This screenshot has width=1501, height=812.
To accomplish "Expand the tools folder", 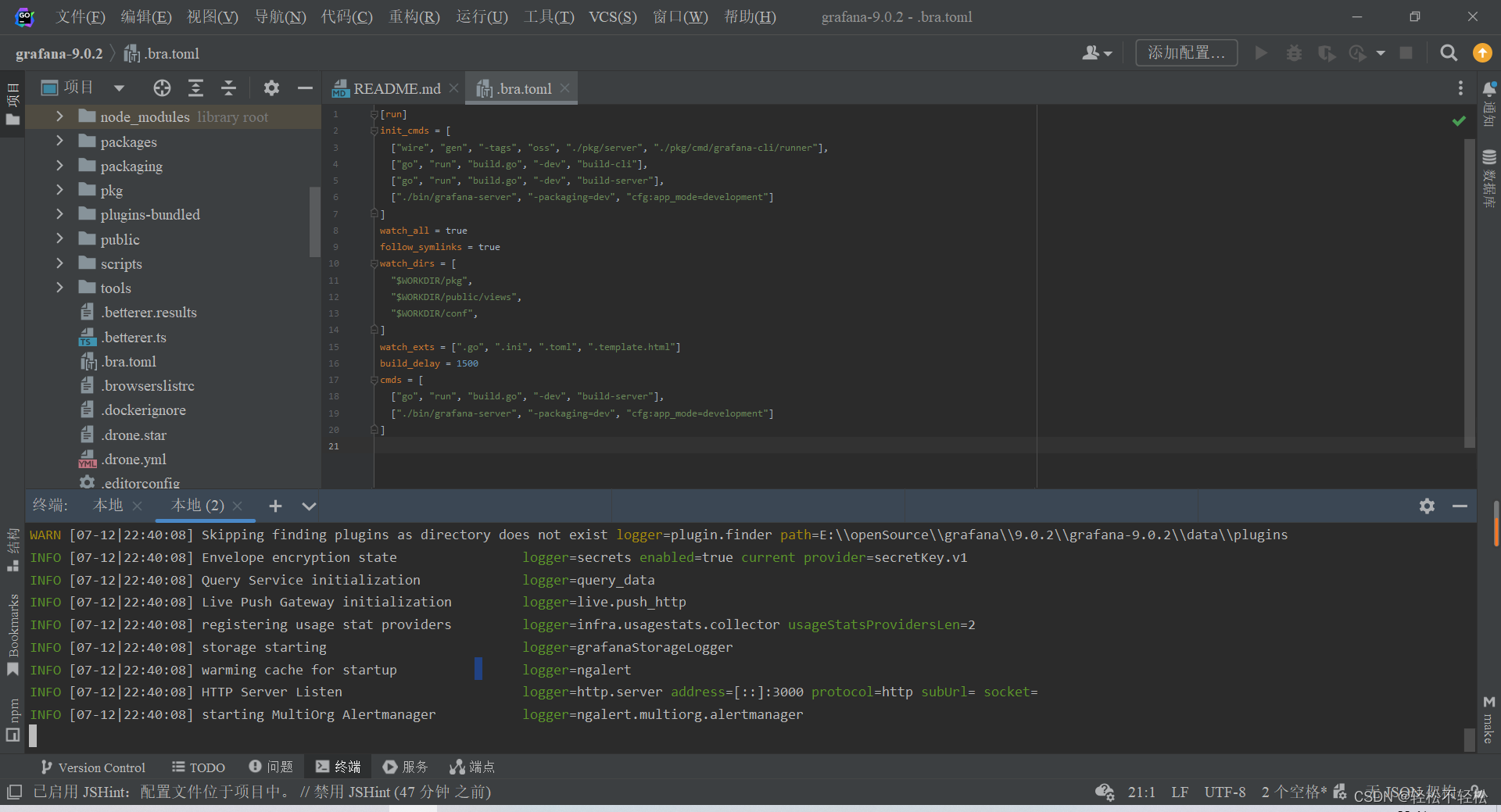I will coord(59,288).
